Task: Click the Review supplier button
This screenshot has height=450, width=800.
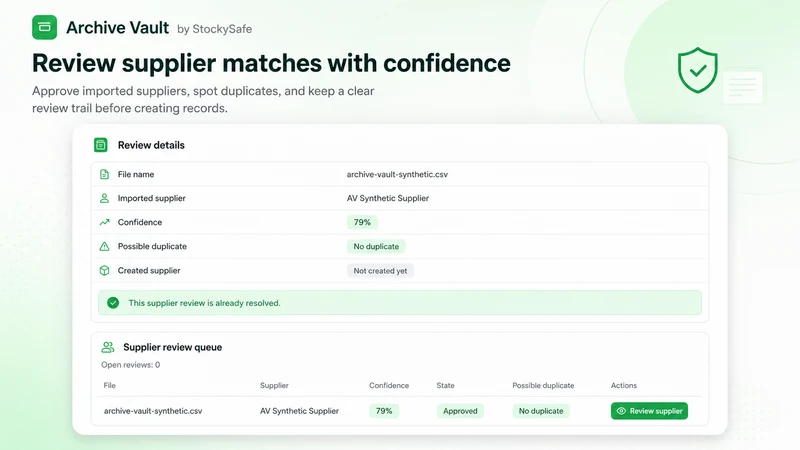Action: click(x=649, y=411)
